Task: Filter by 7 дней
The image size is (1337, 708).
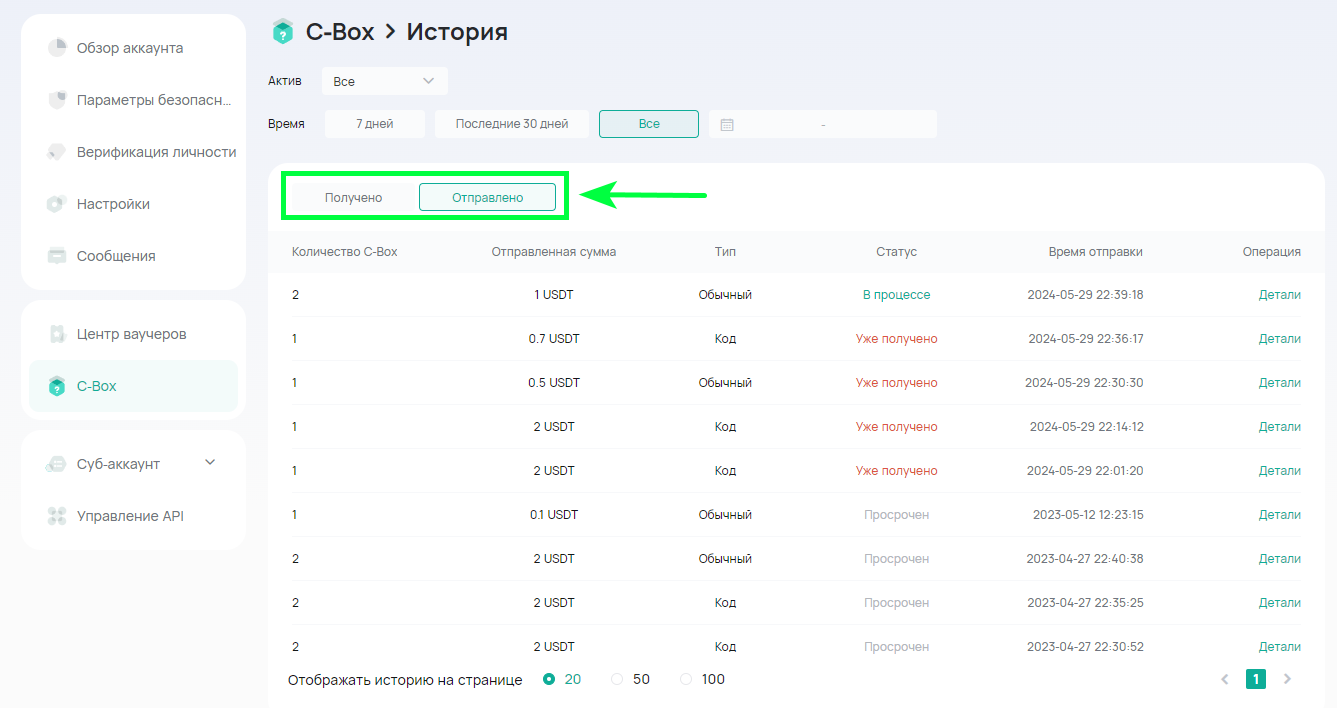Action: [x=375, y=124]
